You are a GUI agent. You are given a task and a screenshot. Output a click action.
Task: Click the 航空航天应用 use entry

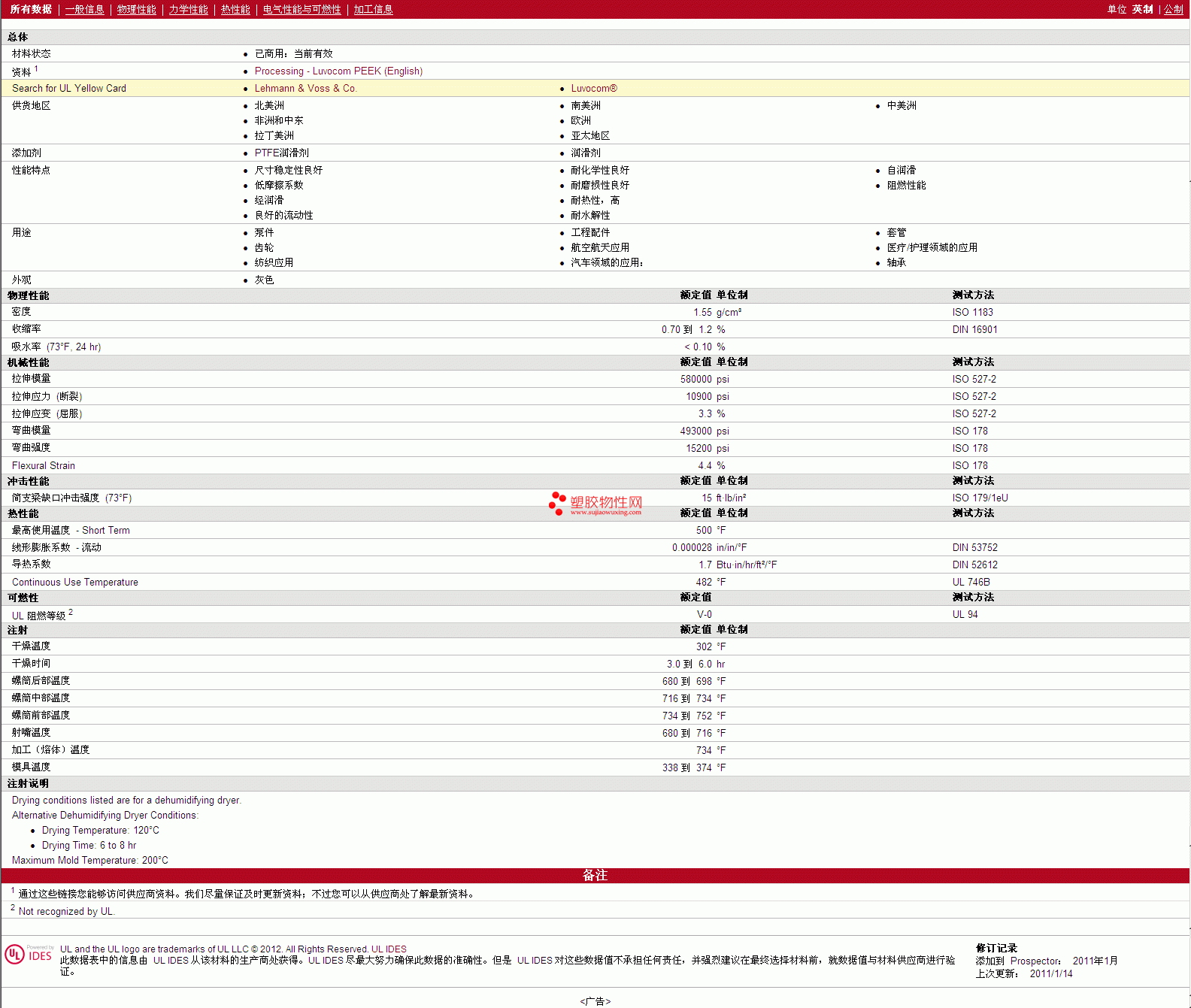click(600, 247)
